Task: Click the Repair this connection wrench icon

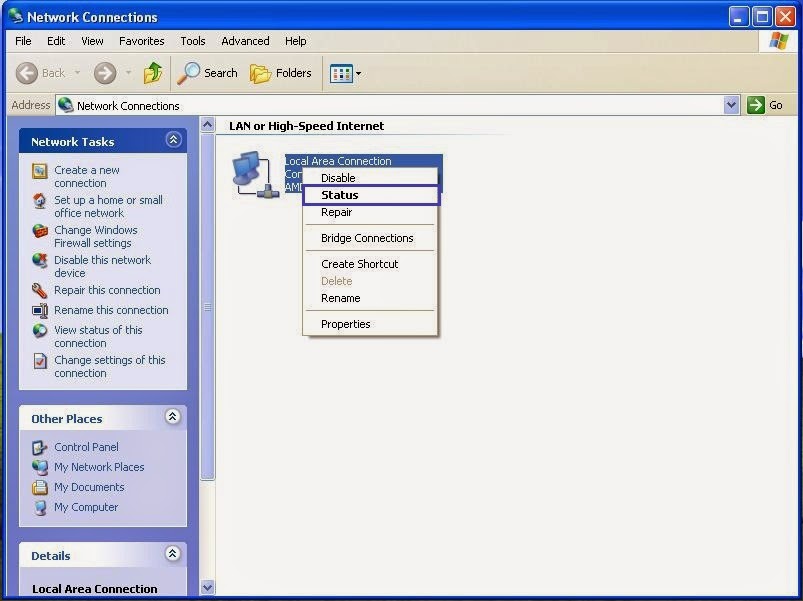Action: [x=40, y=290]
